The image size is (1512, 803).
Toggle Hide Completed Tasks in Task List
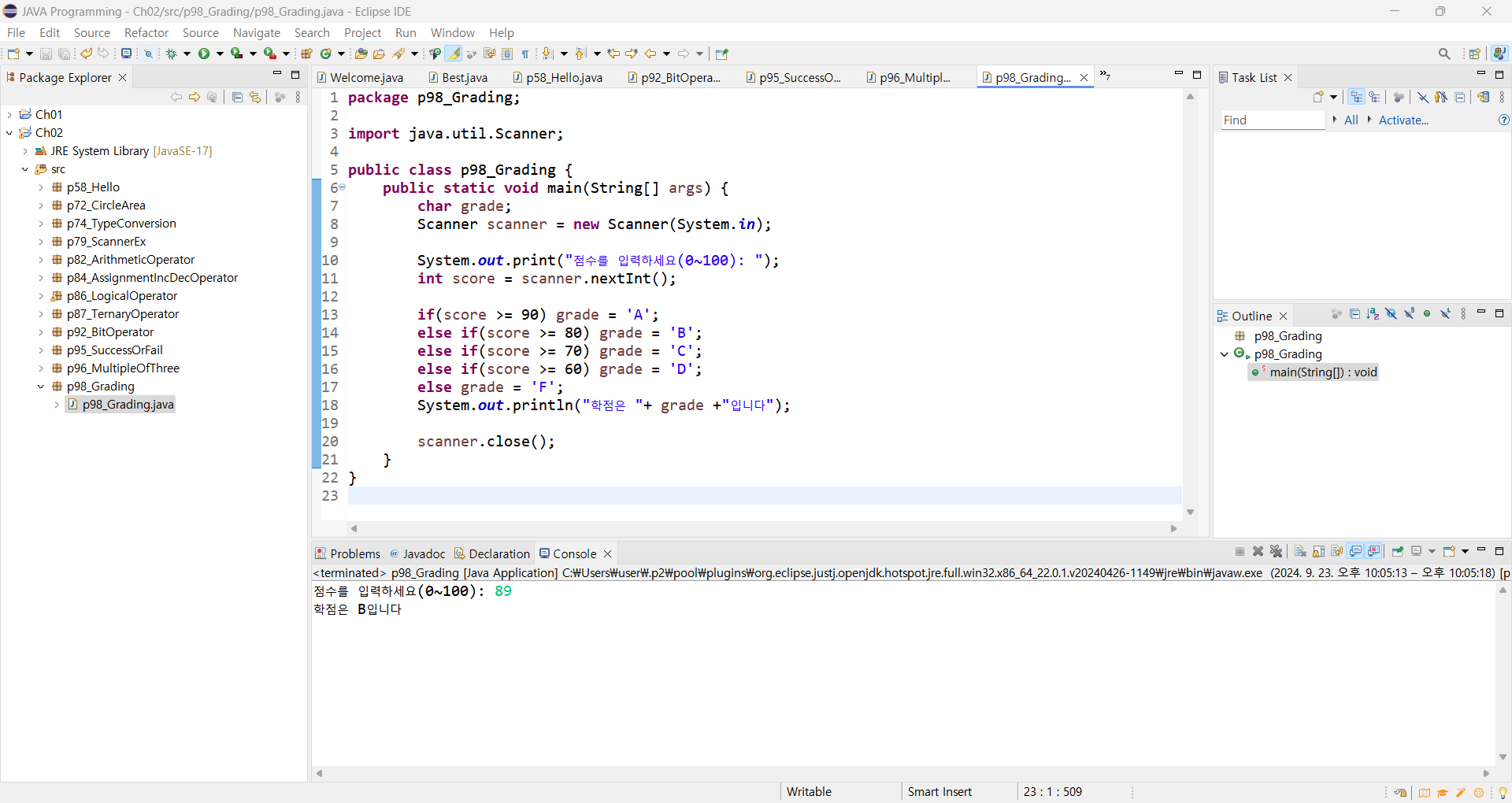pyautogui.click(x=1423, y=97)
